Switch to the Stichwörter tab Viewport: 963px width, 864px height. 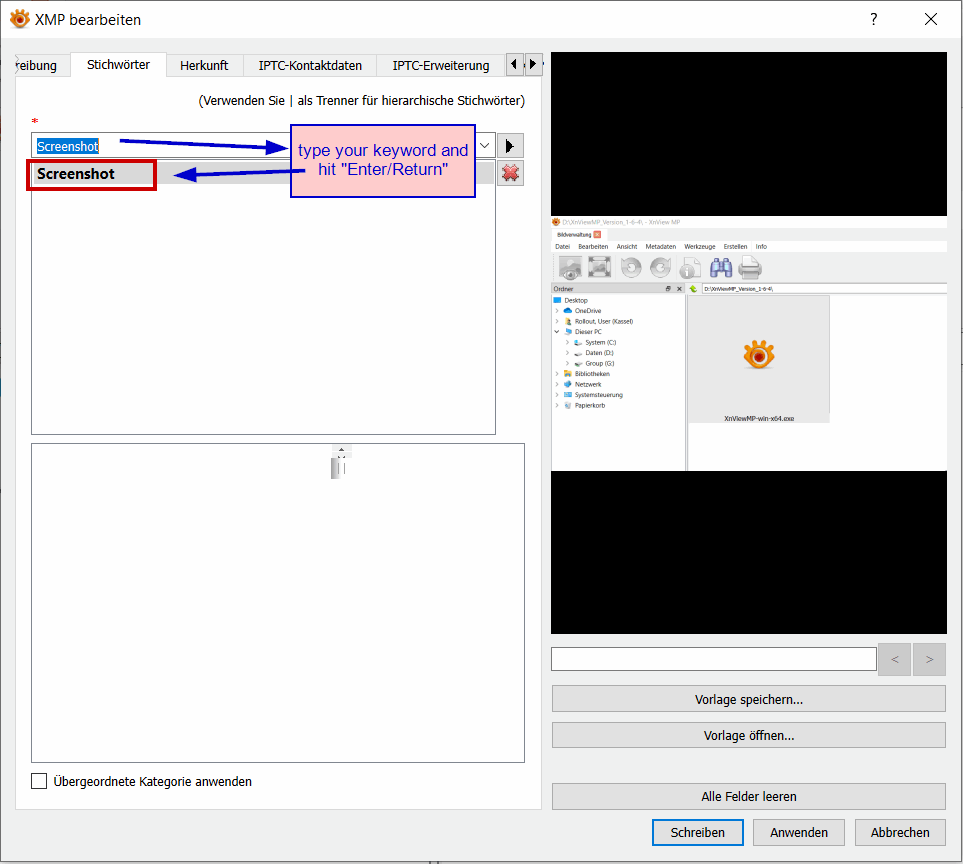coord(118,64)
